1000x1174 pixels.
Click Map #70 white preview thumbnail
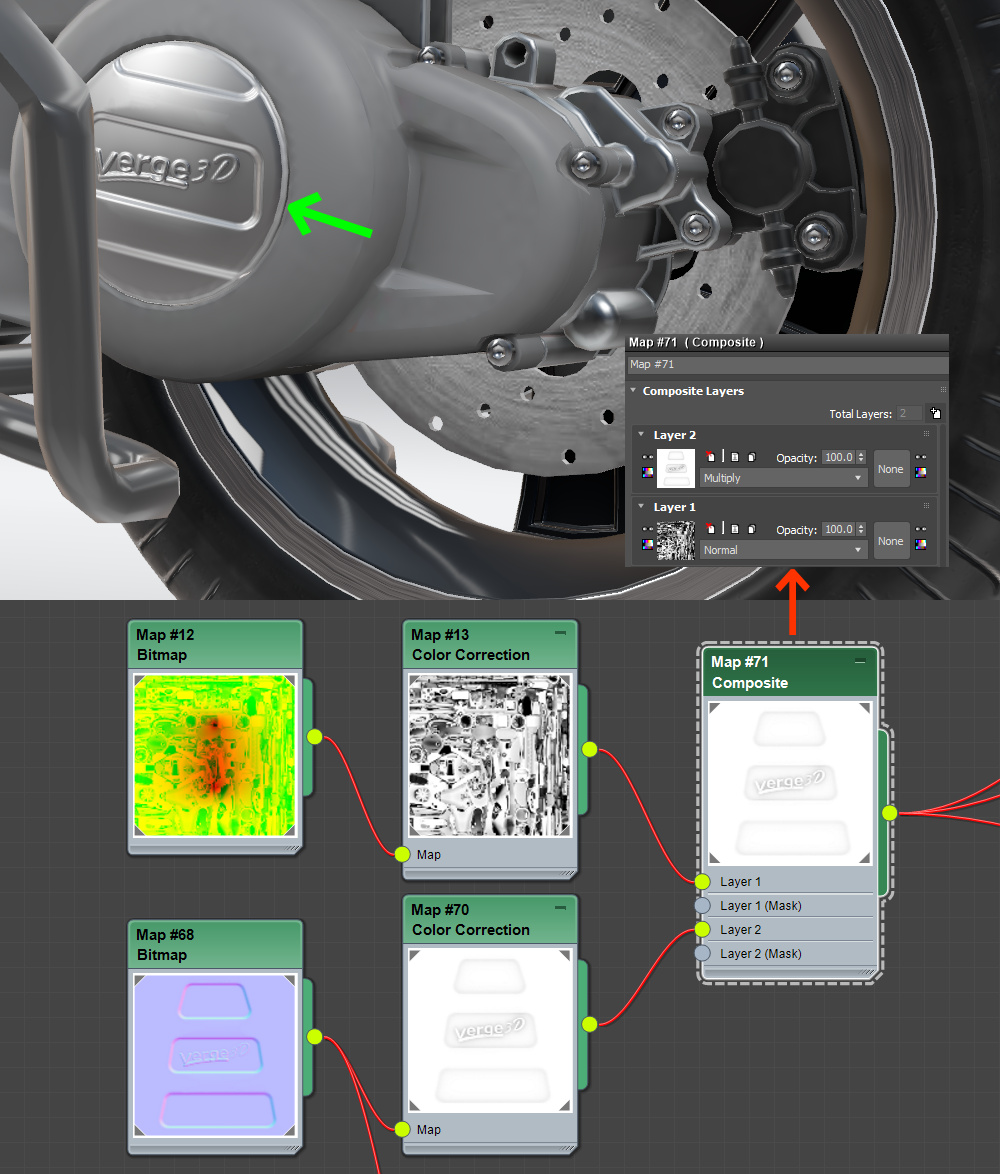[490, 1030]
